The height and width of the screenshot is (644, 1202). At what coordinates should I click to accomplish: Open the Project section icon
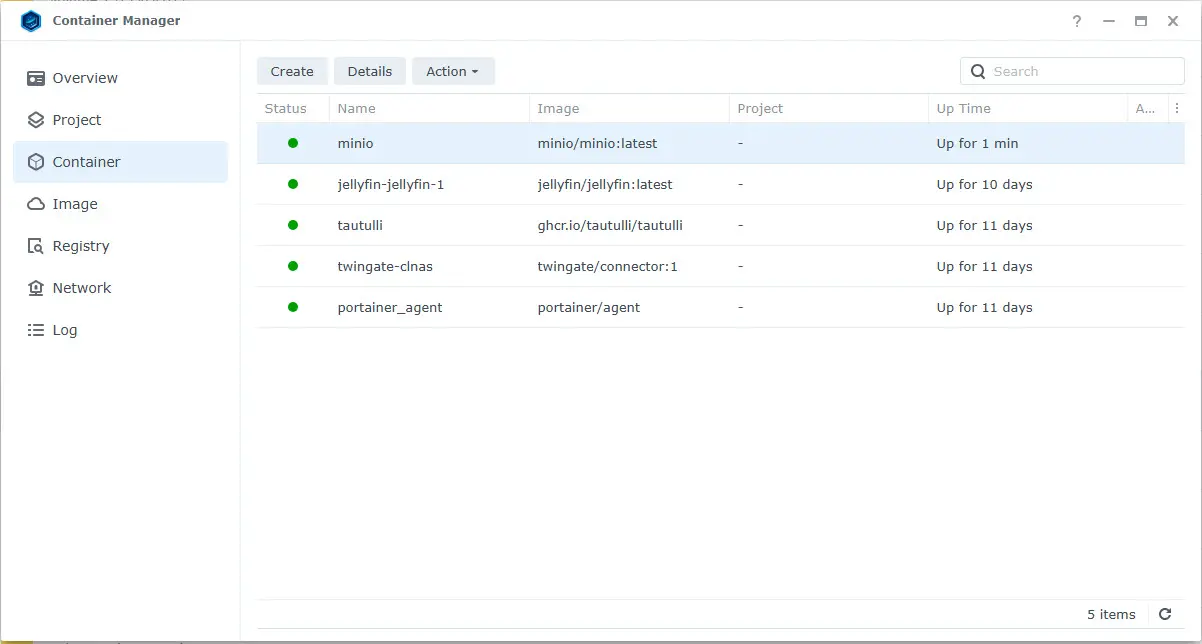[36, 120]
